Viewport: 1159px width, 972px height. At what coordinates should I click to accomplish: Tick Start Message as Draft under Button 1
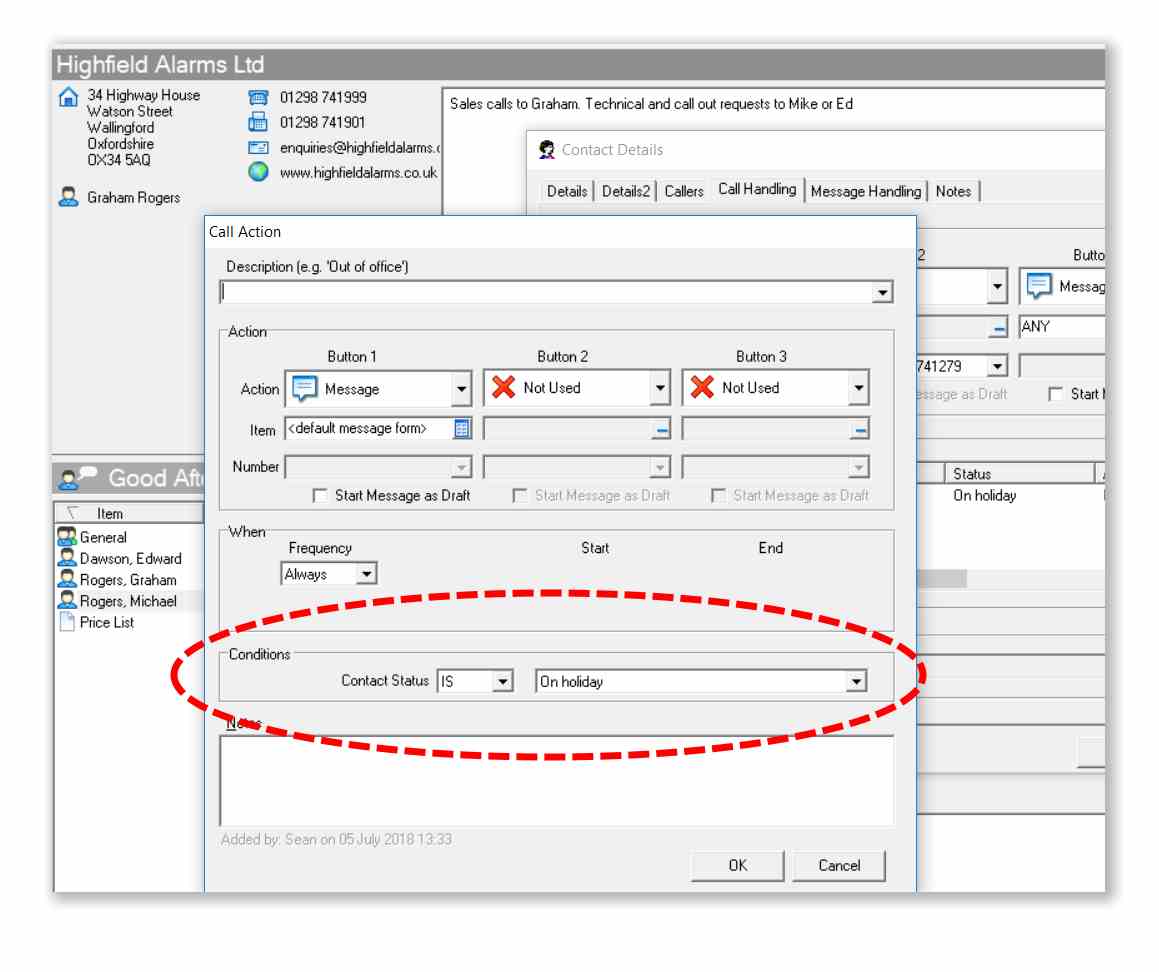[x=320, y=496]
